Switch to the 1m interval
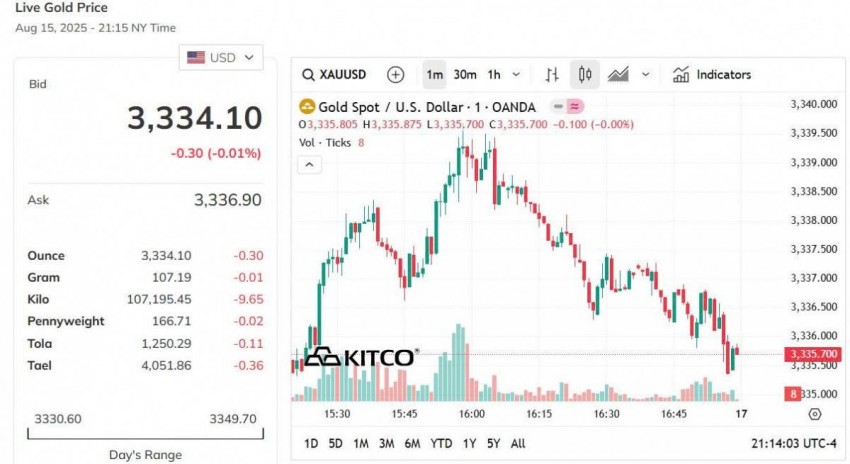The height and width of the screenshot is (464, 850). (x=434, y=74)
